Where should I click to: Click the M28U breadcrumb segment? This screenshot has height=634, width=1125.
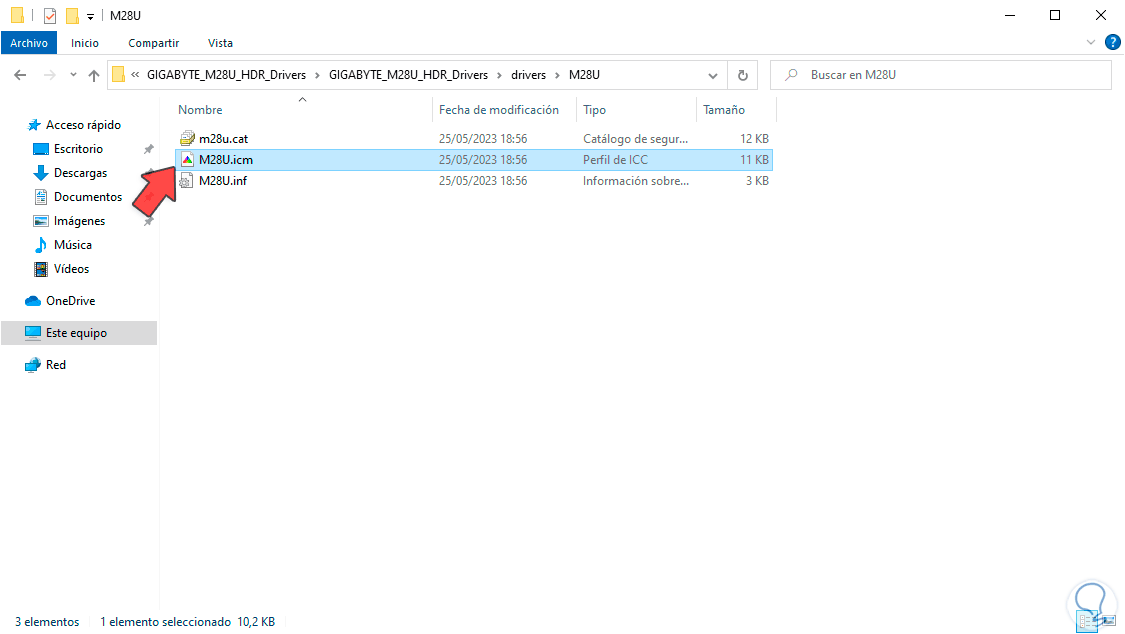584,75
